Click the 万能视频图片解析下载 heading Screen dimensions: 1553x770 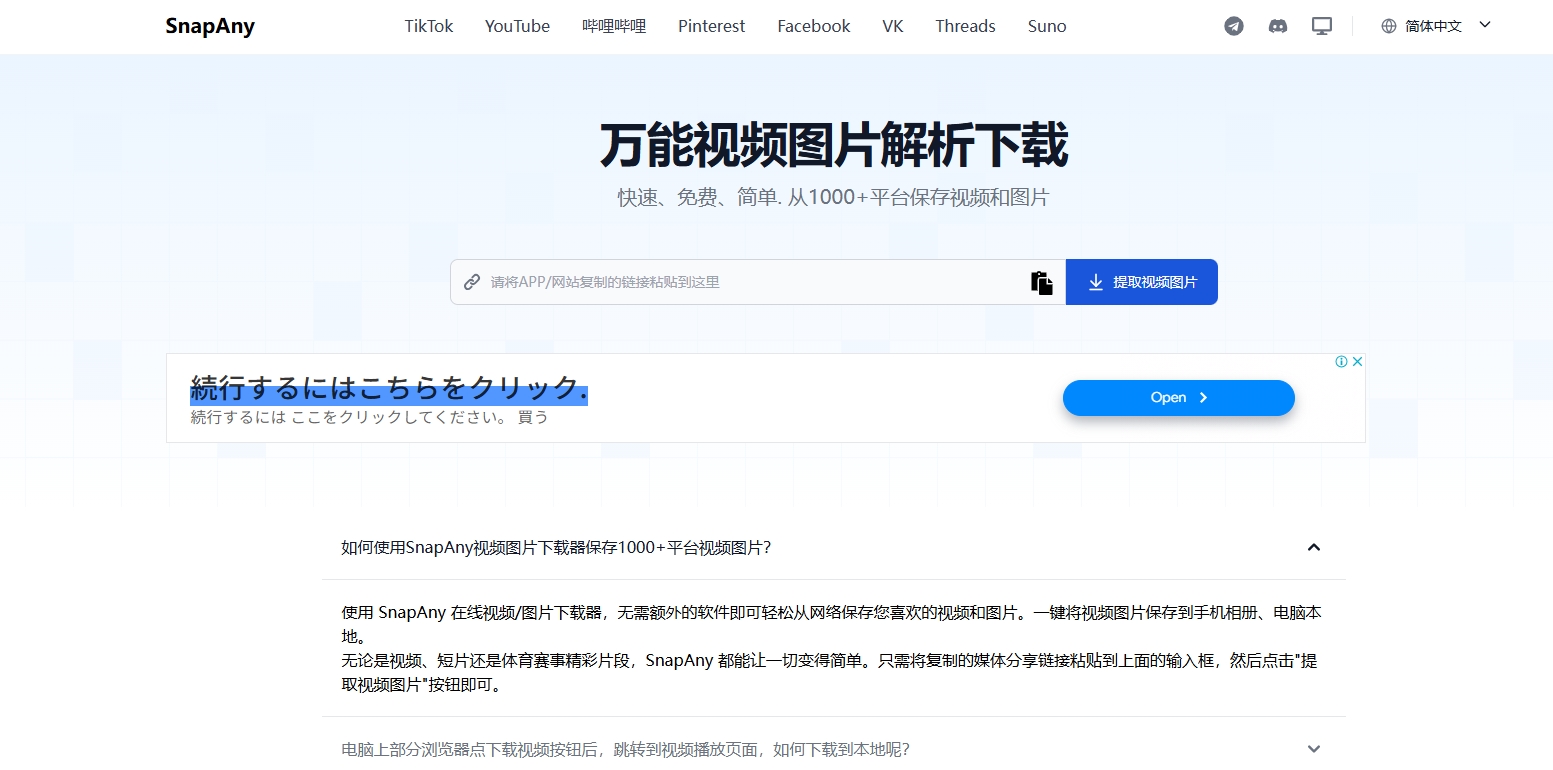(x=833, y=146)
